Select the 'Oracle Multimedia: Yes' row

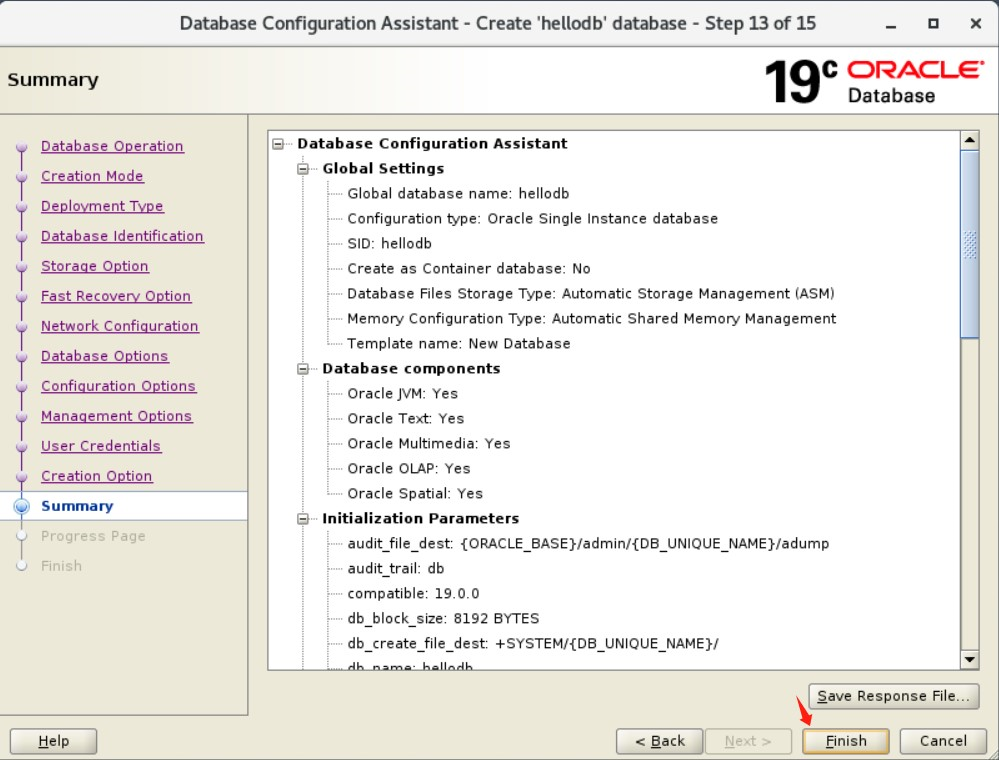tap(429, 443)
